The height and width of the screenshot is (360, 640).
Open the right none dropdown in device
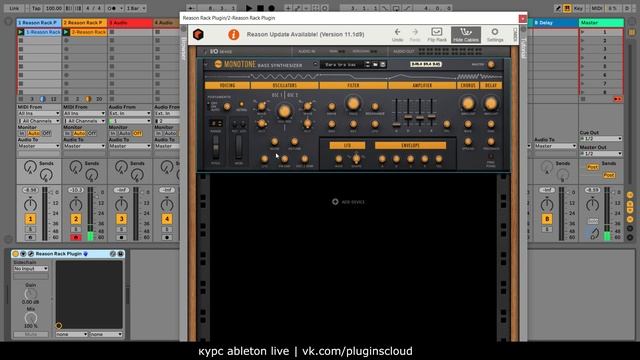[106, 334]
